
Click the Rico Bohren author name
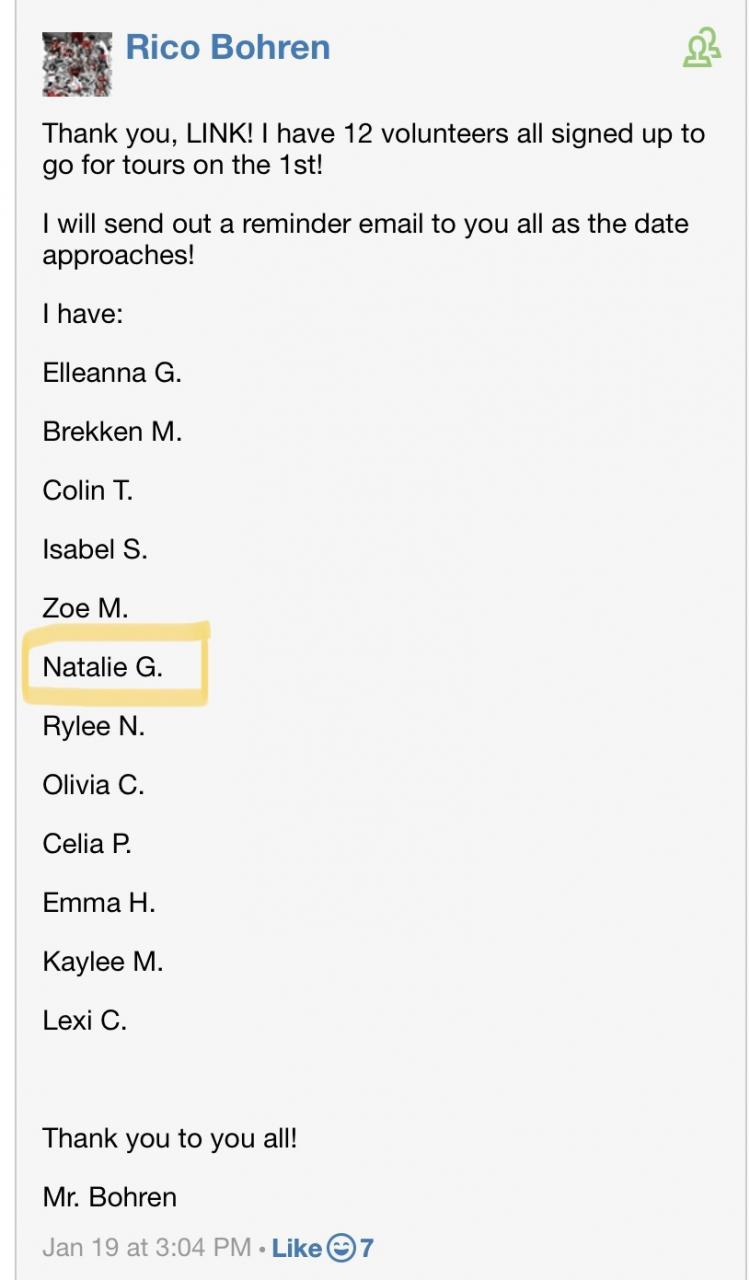228,47
